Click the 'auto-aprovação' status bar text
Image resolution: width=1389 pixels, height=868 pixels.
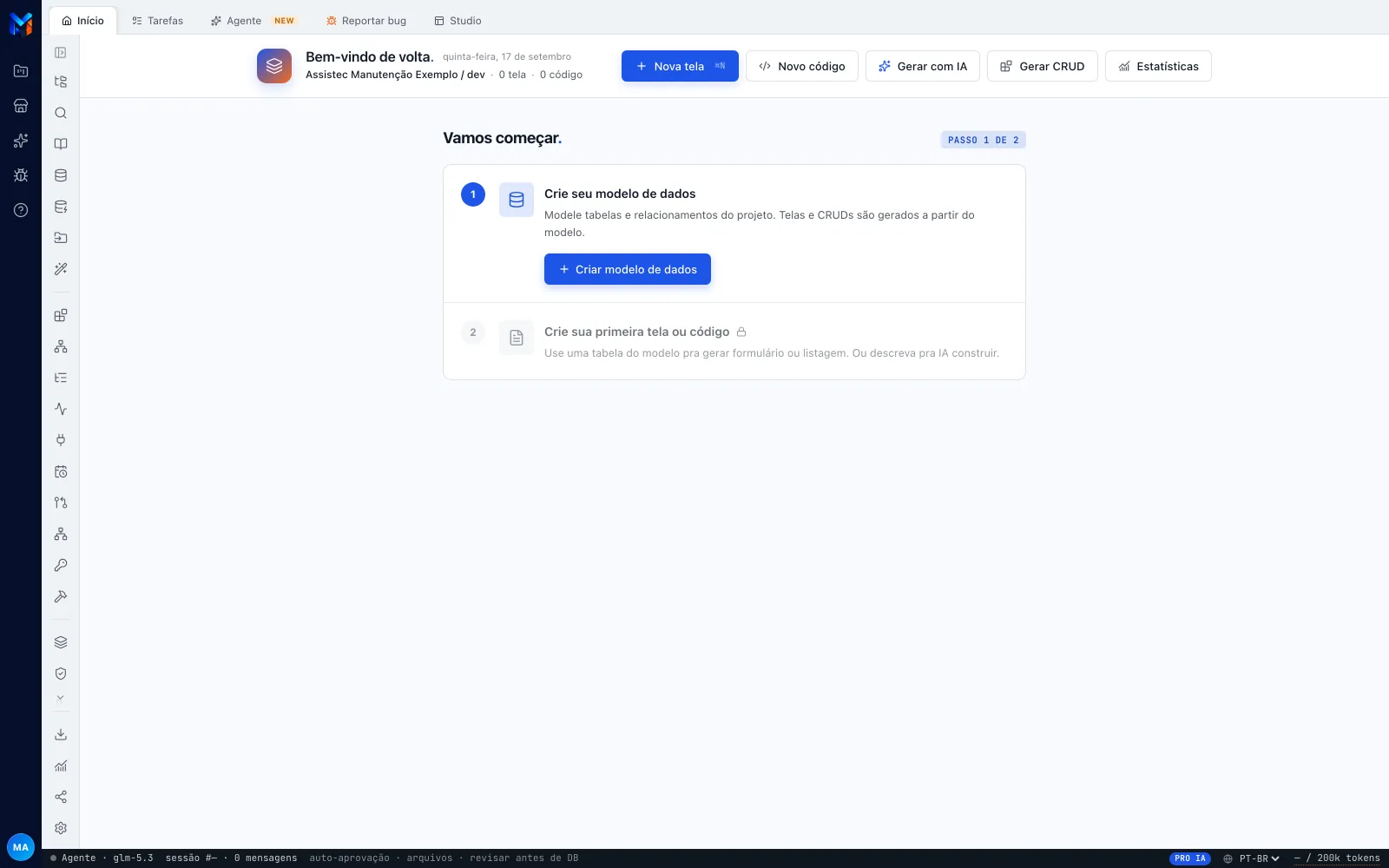point(349,858)
